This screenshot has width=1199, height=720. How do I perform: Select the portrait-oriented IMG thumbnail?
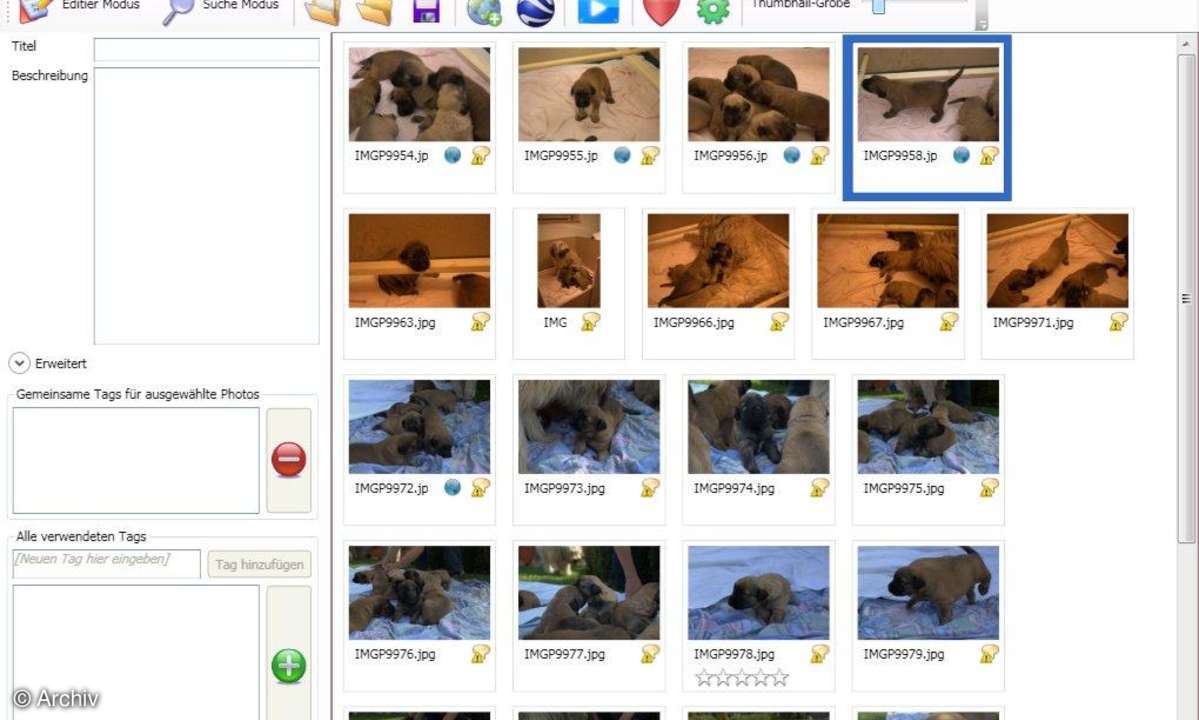pos(569,261)
